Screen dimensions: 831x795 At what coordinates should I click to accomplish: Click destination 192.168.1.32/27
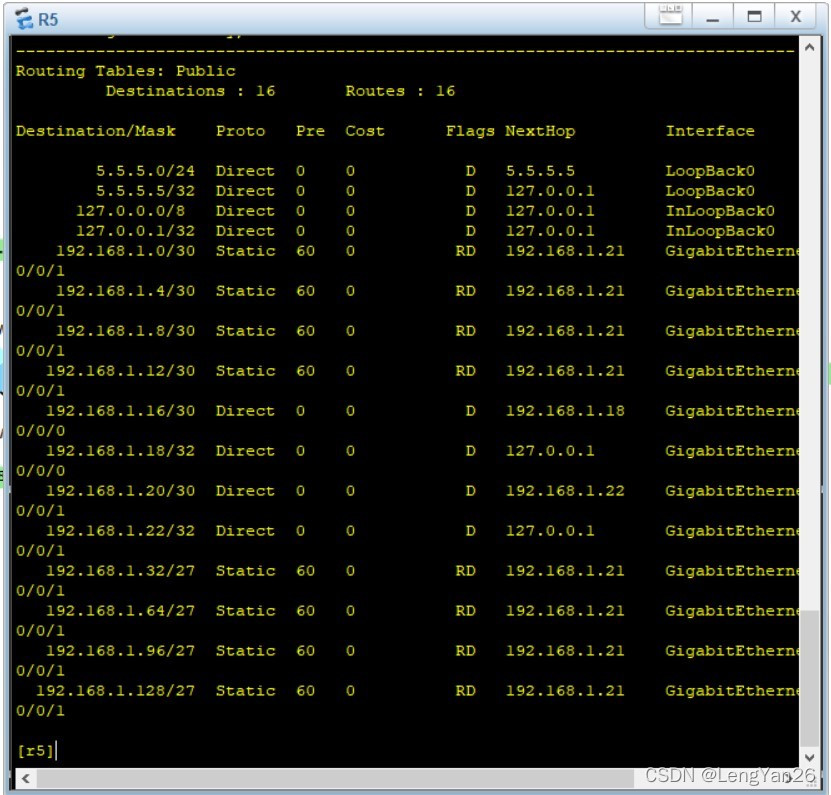(x=120, y=571)
